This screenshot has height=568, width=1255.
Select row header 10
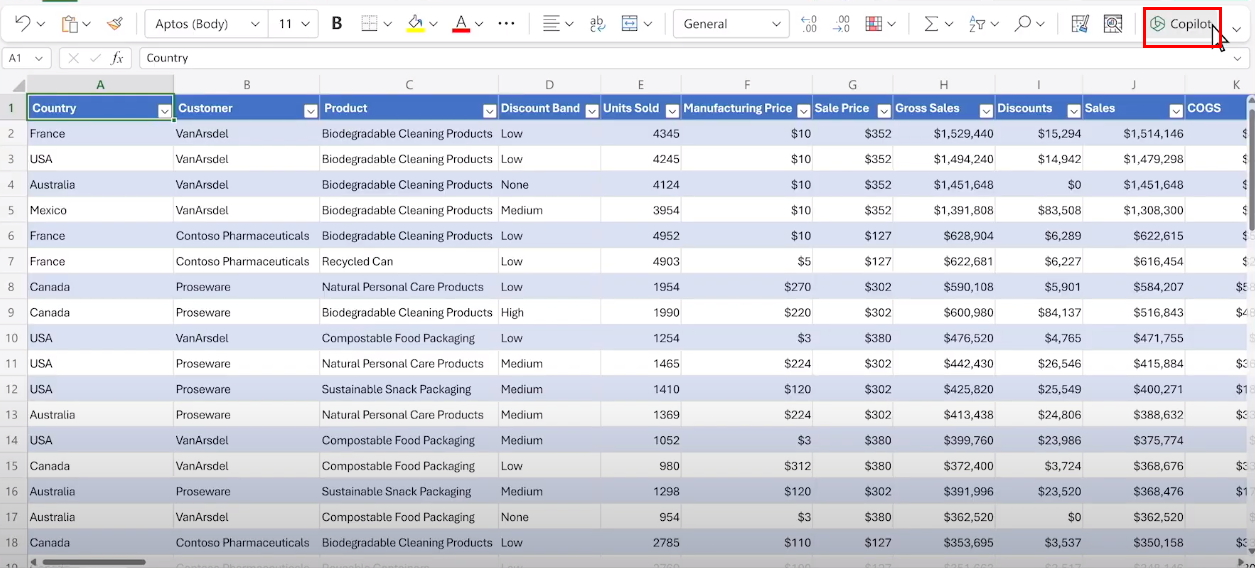[x=13, y=338]
